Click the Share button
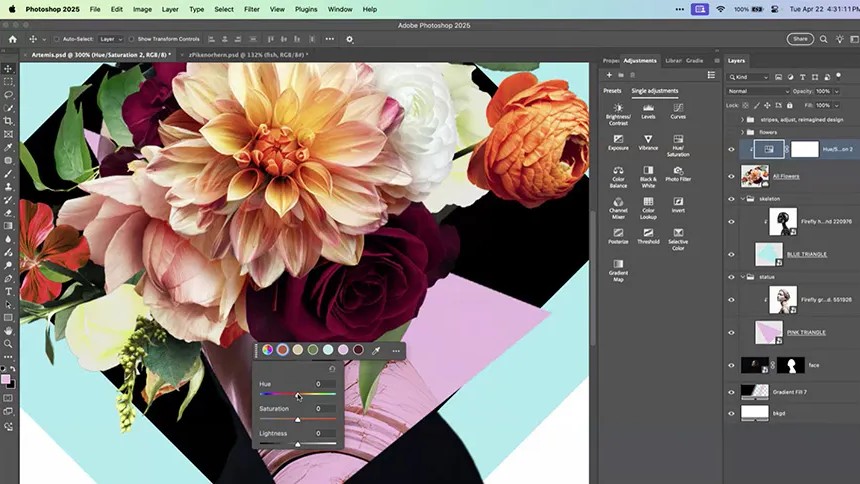The image size is (860, 484). click(799, 39)
